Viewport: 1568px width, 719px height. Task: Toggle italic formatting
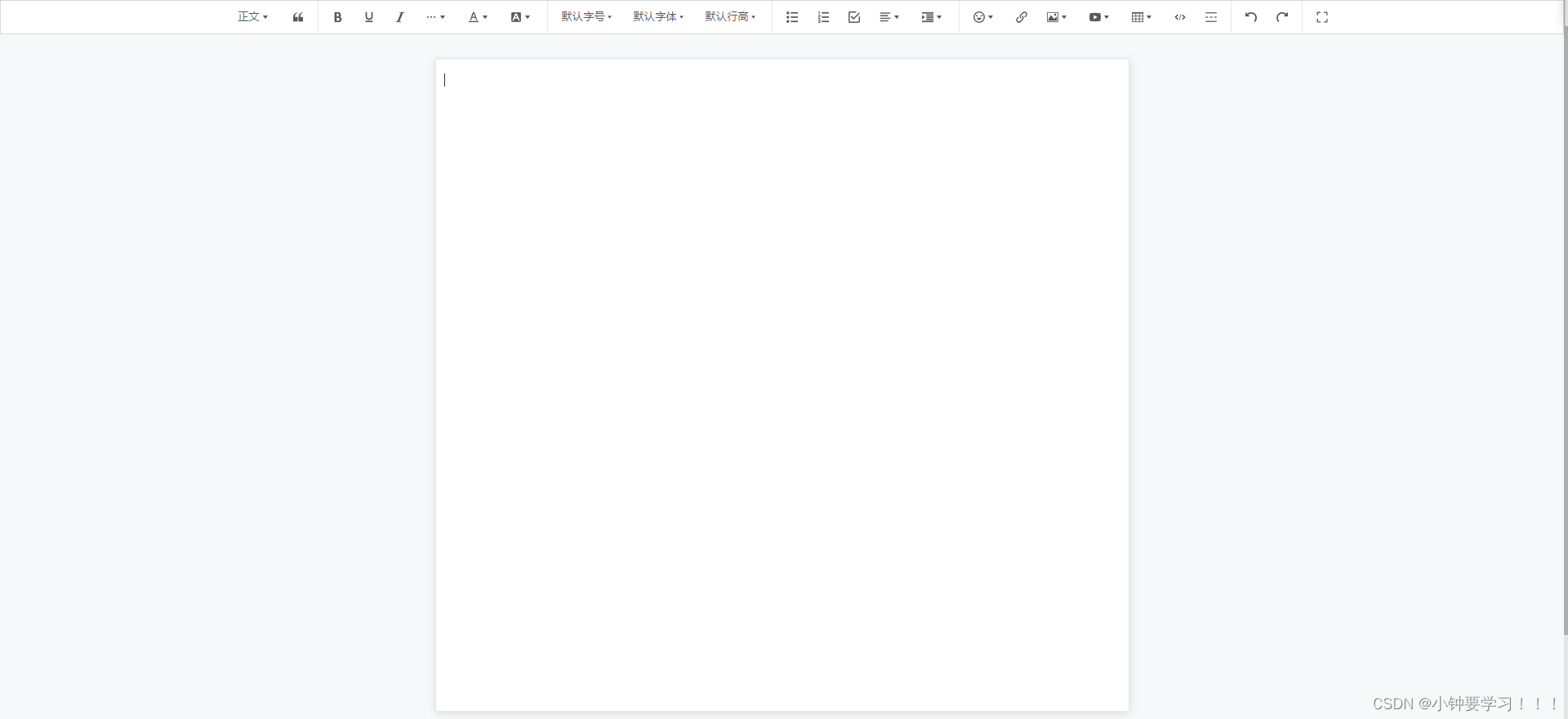tap(399, 17)
